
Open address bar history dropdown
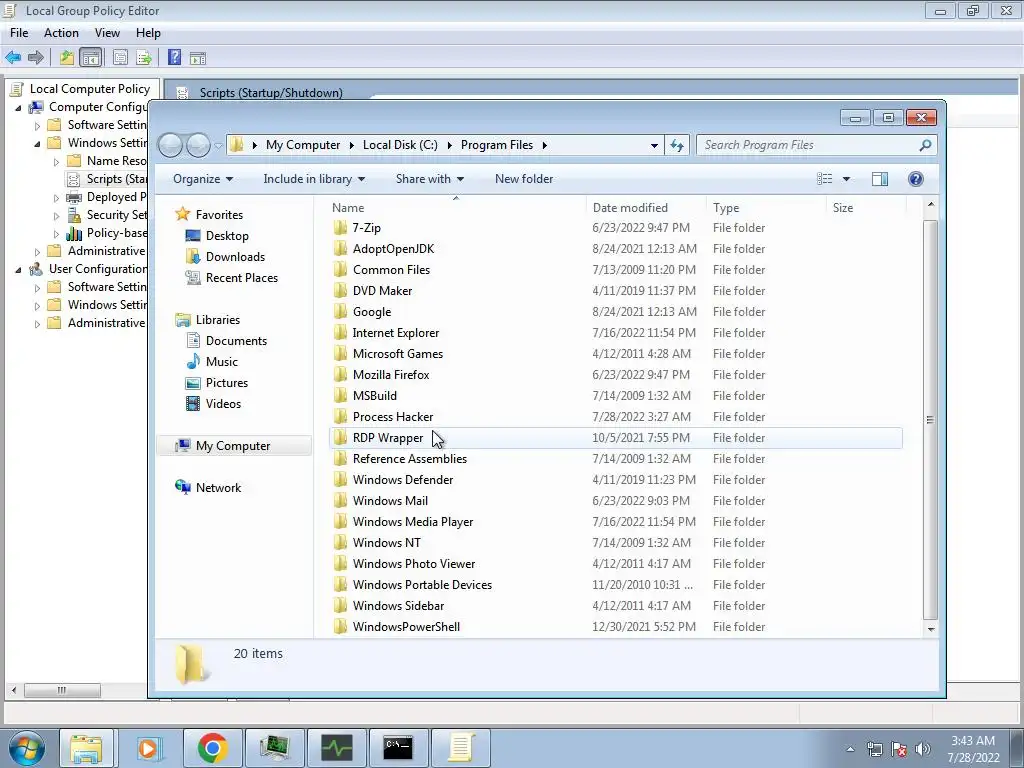pyautogui.click(x=654, y=145)
